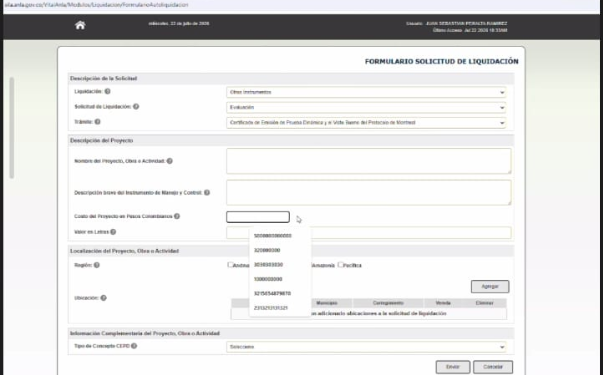
Task: Check the Andina region checkbox
Action: click(x=230, y=265)
